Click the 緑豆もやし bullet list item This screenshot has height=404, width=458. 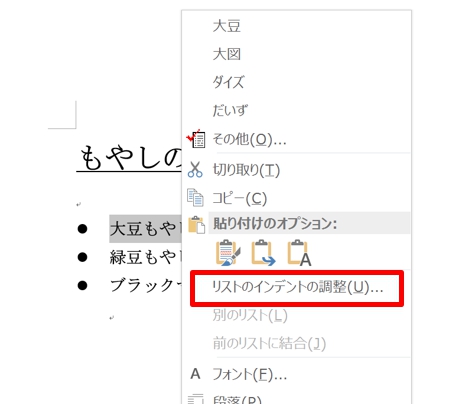(x=146, y=257)
